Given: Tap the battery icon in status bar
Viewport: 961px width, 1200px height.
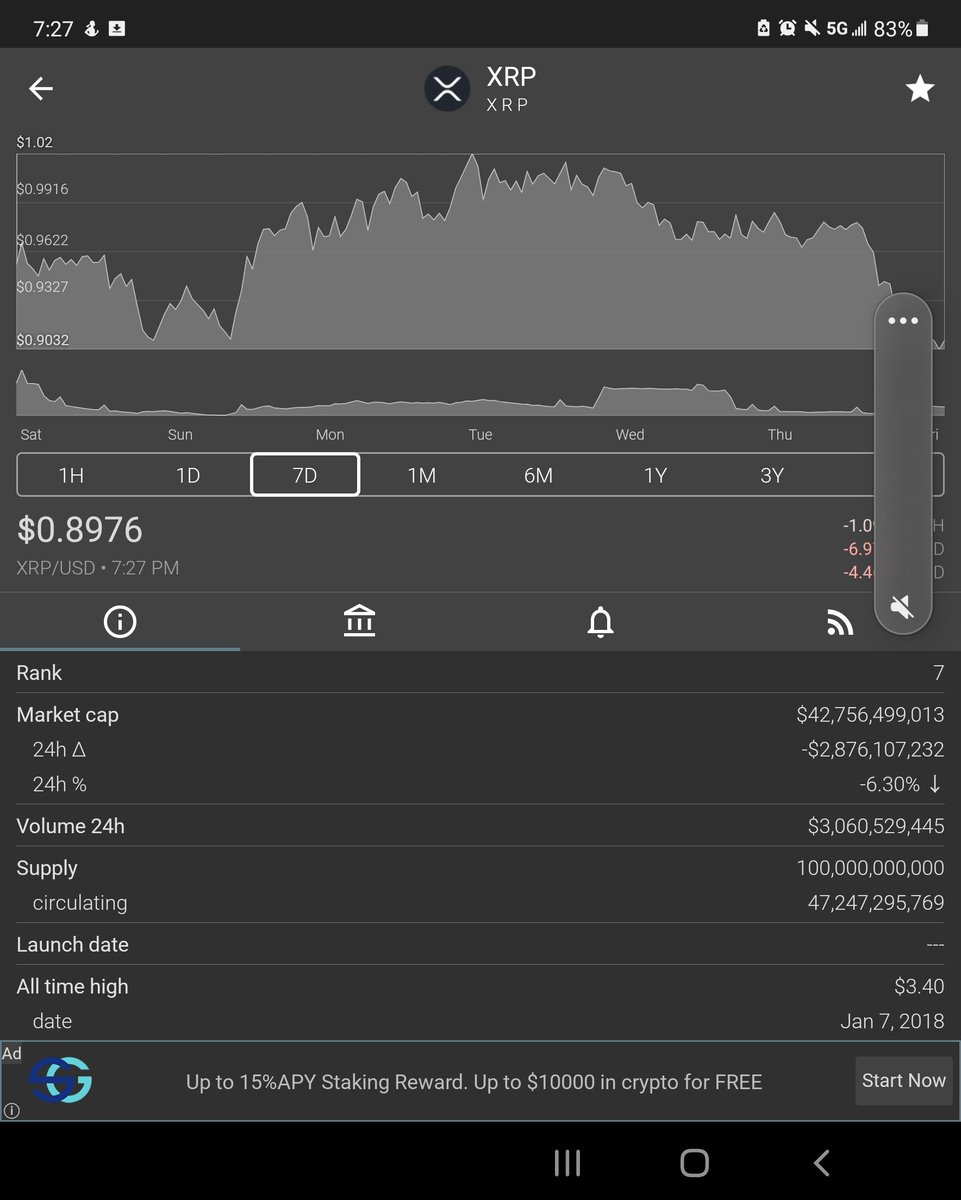Looking at the screenshot, I should click(x=922, y=29).
